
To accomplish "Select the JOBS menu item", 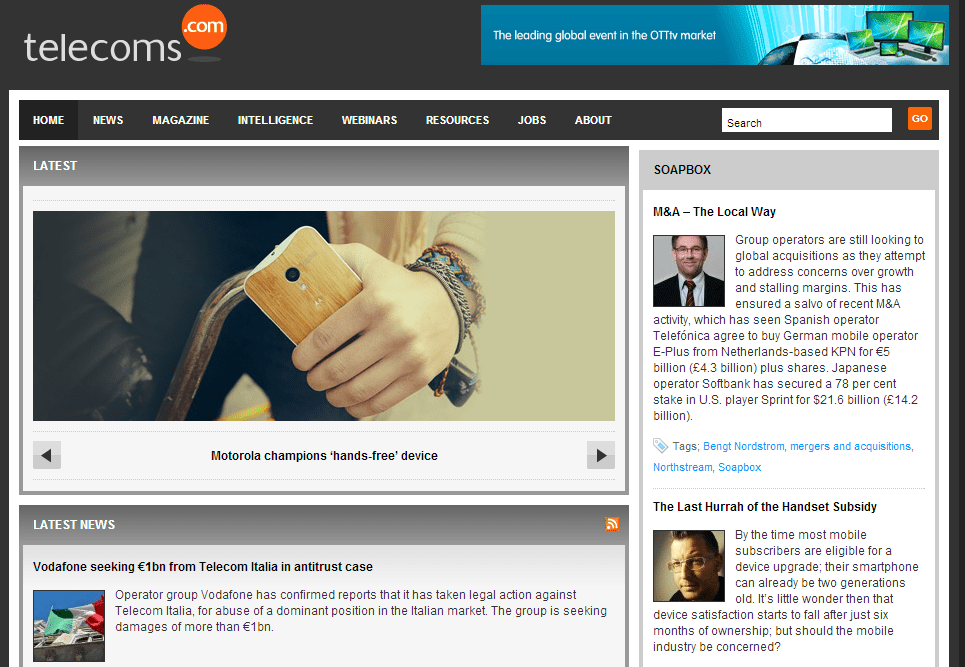I will [x=532, y=120].
